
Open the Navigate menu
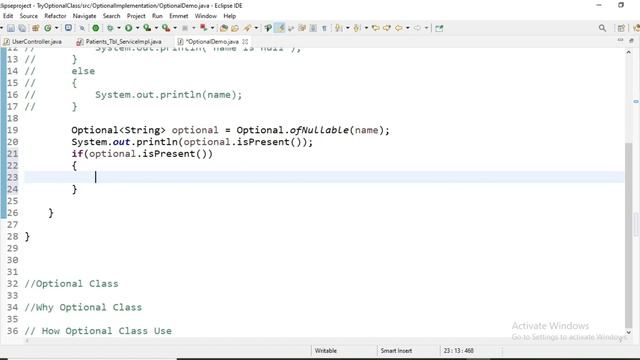pyautogui.click(x=84, y=16)
